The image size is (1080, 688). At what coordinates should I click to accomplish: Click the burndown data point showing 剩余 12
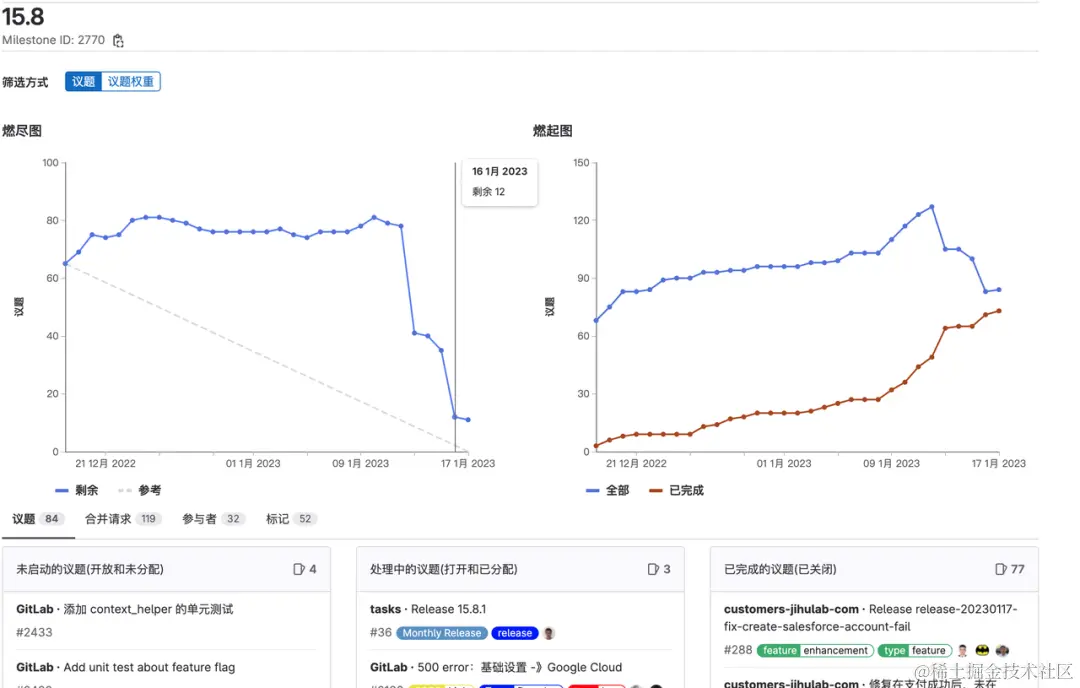point(456,418)
